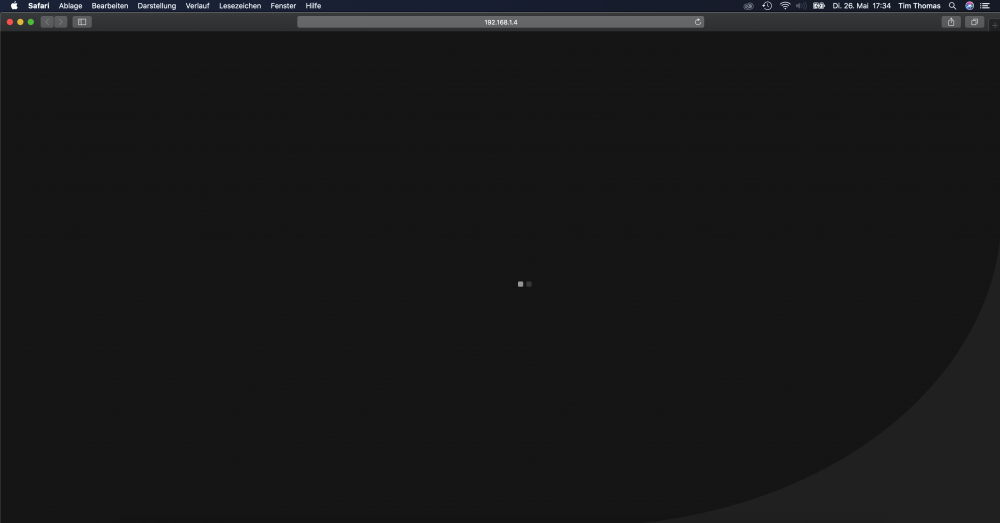1000x523 pixels.
Task: Go forward using Safari's forward arrow
Action: tap(61, 22)
